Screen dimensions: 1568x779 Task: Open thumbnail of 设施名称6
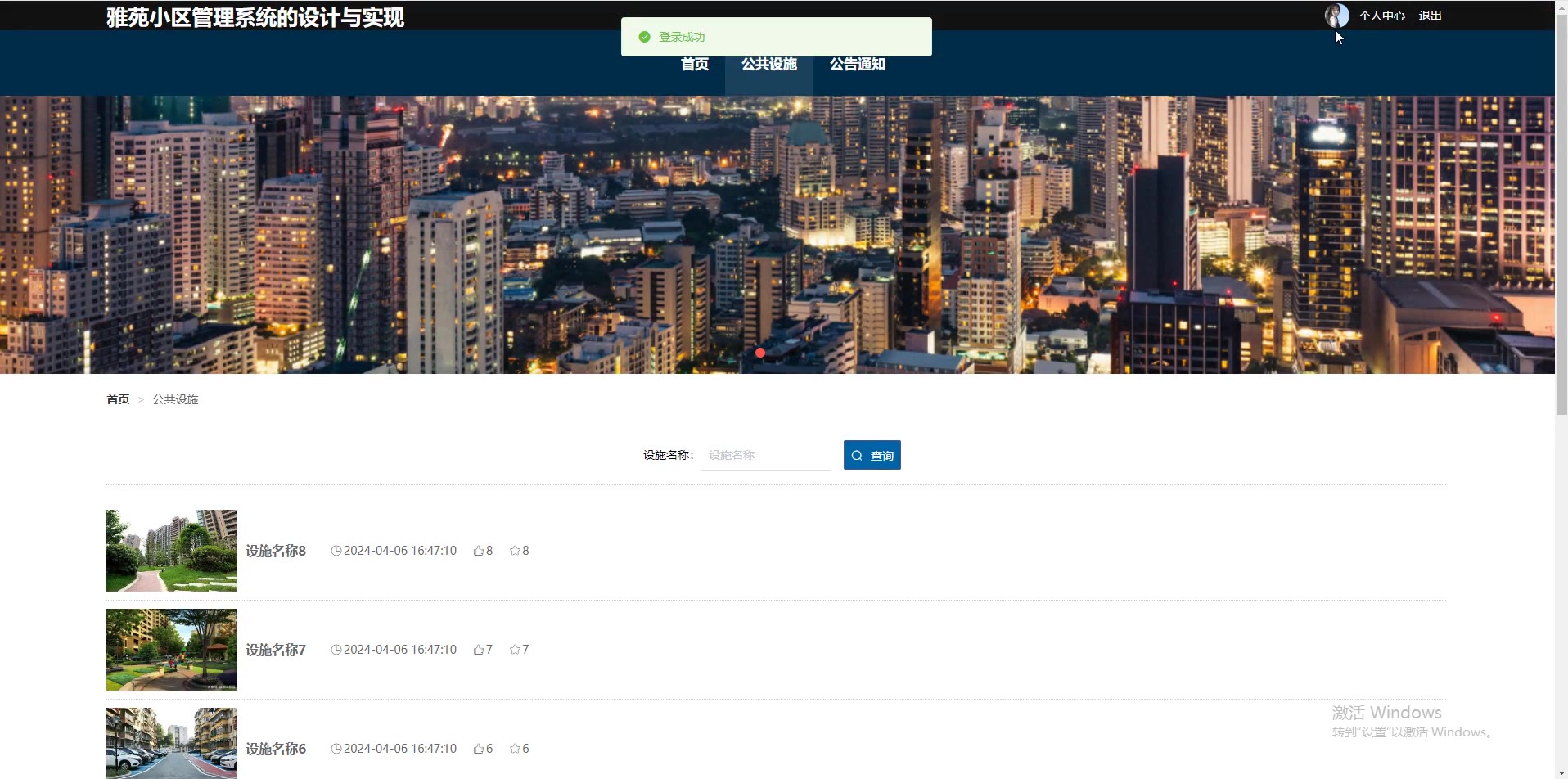click(x=172, y=743)
